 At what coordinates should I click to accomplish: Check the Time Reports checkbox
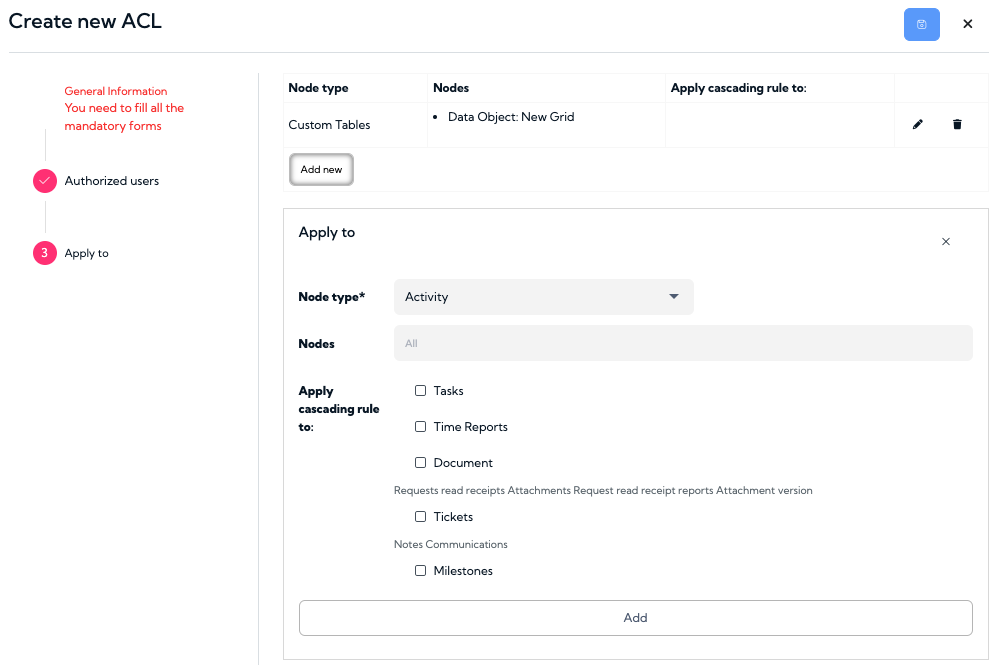tap(420, 427)
